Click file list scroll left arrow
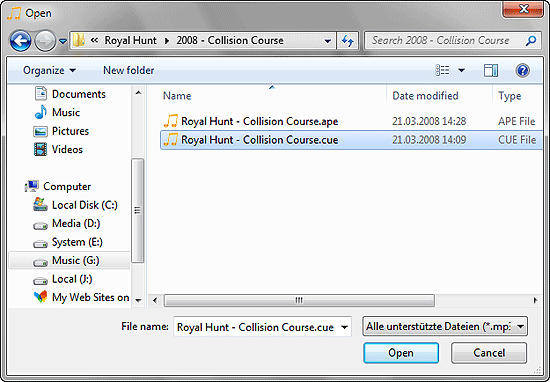 click(155, 300)
